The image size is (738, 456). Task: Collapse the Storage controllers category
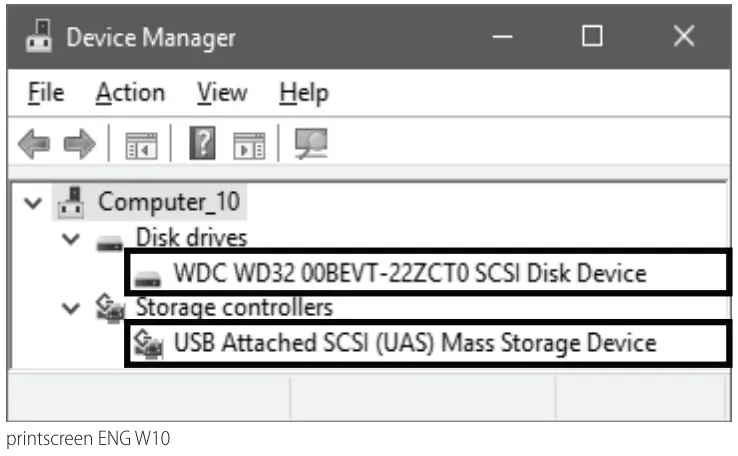pos(69,308)
